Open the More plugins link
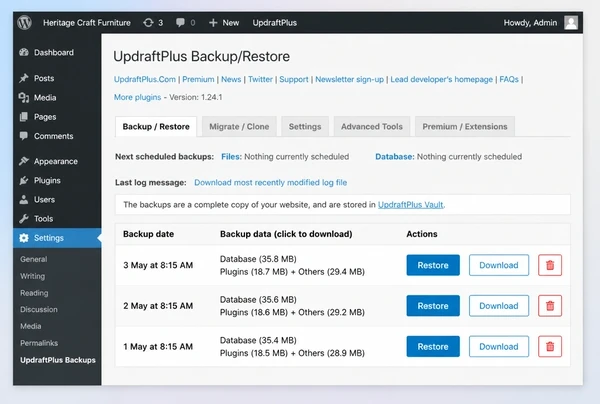Screen dimensions: 600x404 pos(137,97)
